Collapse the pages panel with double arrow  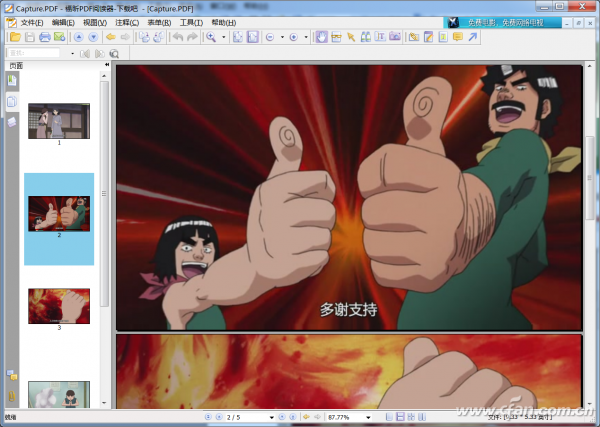pos(107,65)
